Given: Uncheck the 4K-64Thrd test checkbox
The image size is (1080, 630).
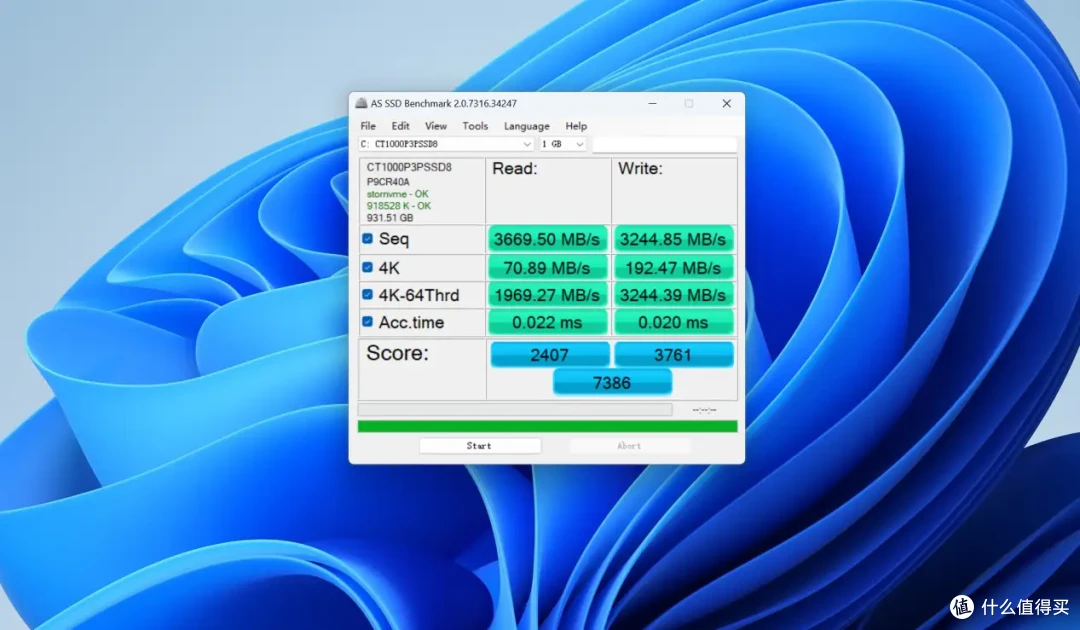Looking at the screenshot, I should tap(367, 294).
